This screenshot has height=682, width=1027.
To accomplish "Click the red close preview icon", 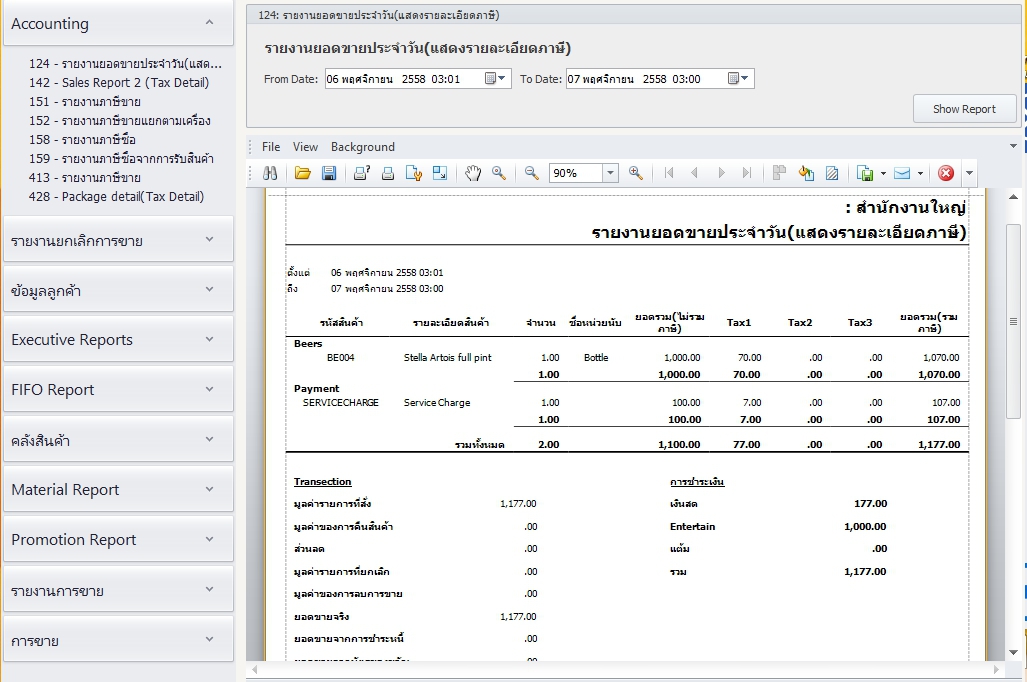I will click(945, 173).
